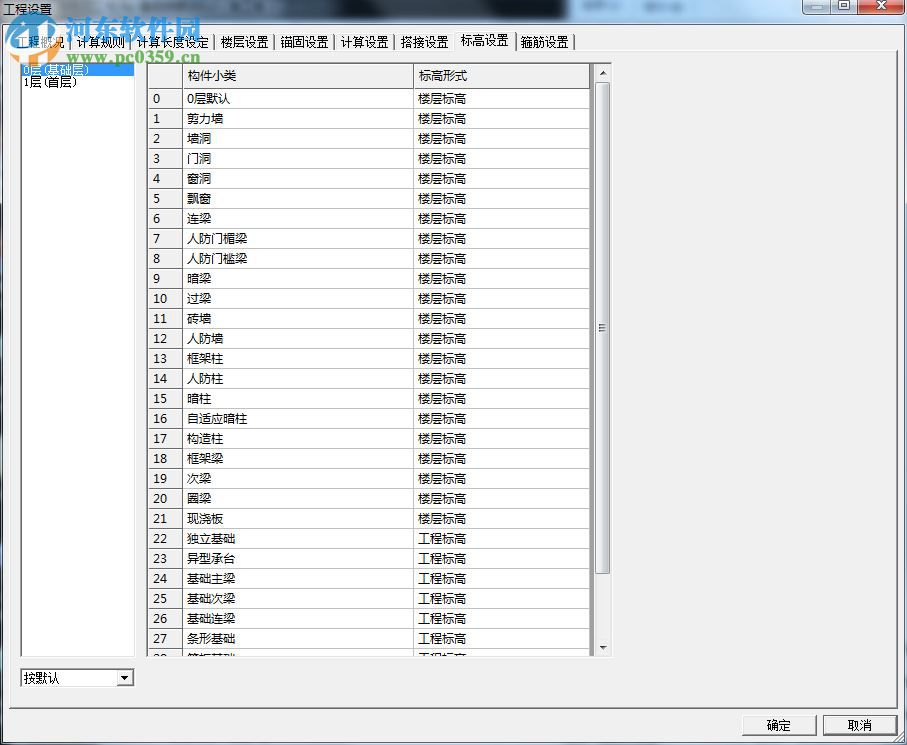Viewport: 907px width, 745px height.
Task: Click 工程标高 value for 独立基础 row
Action: pyautogui.click(x=502, y=539)
